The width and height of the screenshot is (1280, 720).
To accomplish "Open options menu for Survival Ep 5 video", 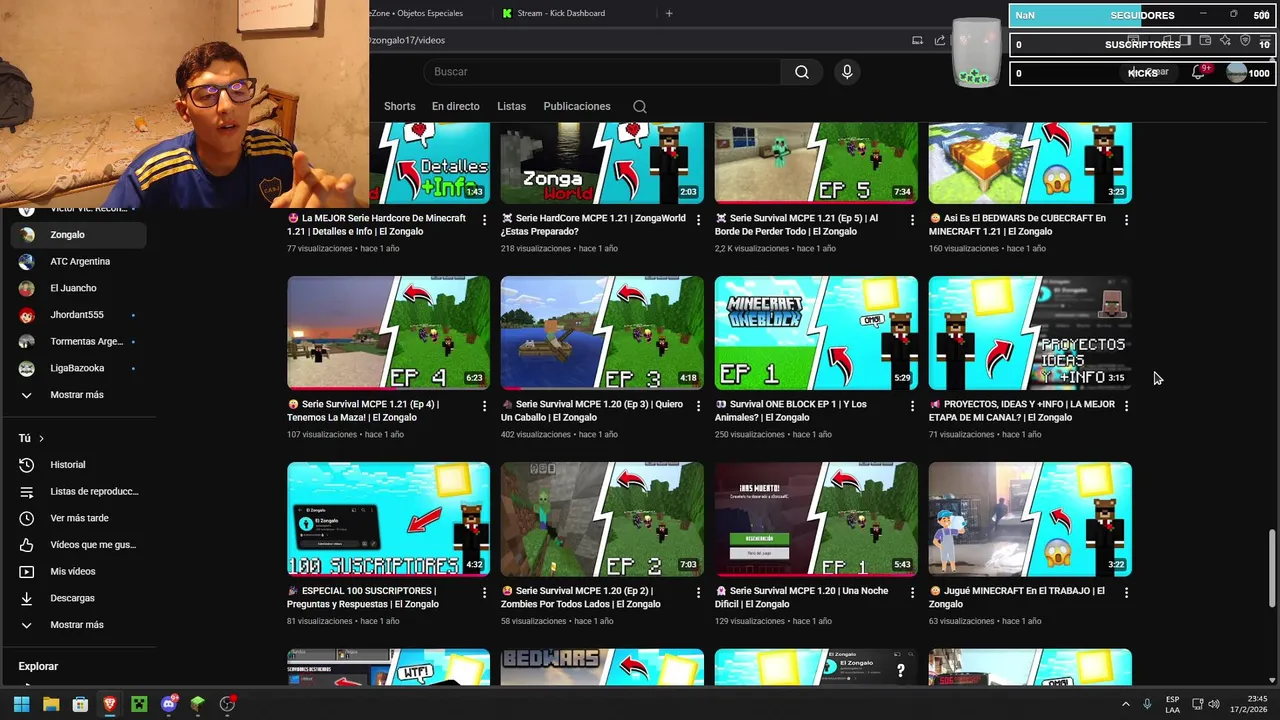I will coord(912,219).
